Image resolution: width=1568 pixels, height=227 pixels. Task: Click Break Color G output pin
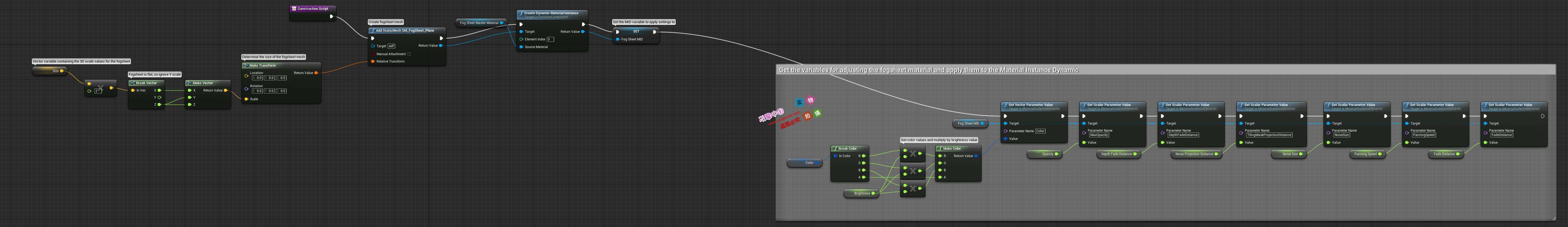864,163
